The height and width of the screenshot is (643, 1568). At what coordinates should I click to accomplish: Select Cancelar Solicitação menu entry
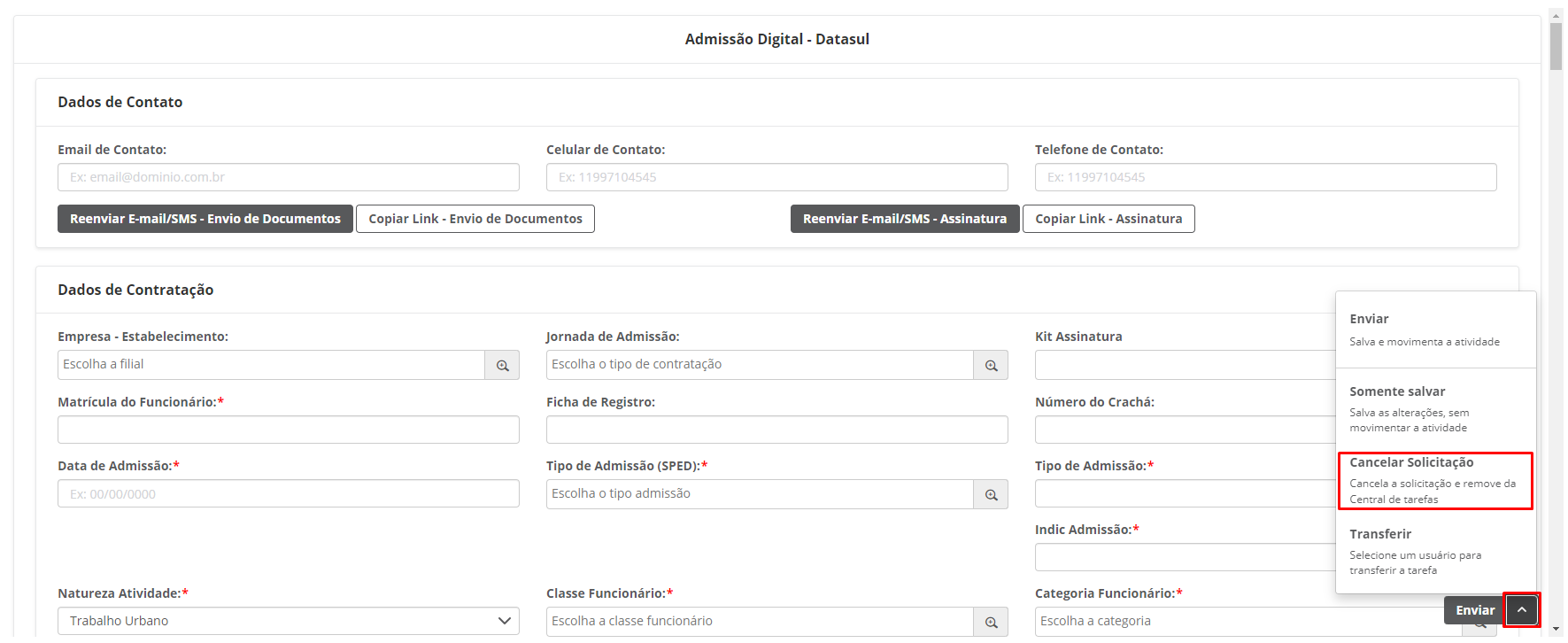1434,480
